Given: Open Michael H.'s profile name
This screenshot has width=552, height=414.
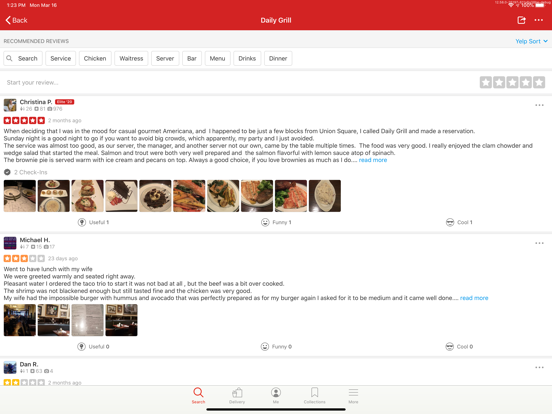Looking at the screenshot, I should pyautogui.click(x=35, y=240).
